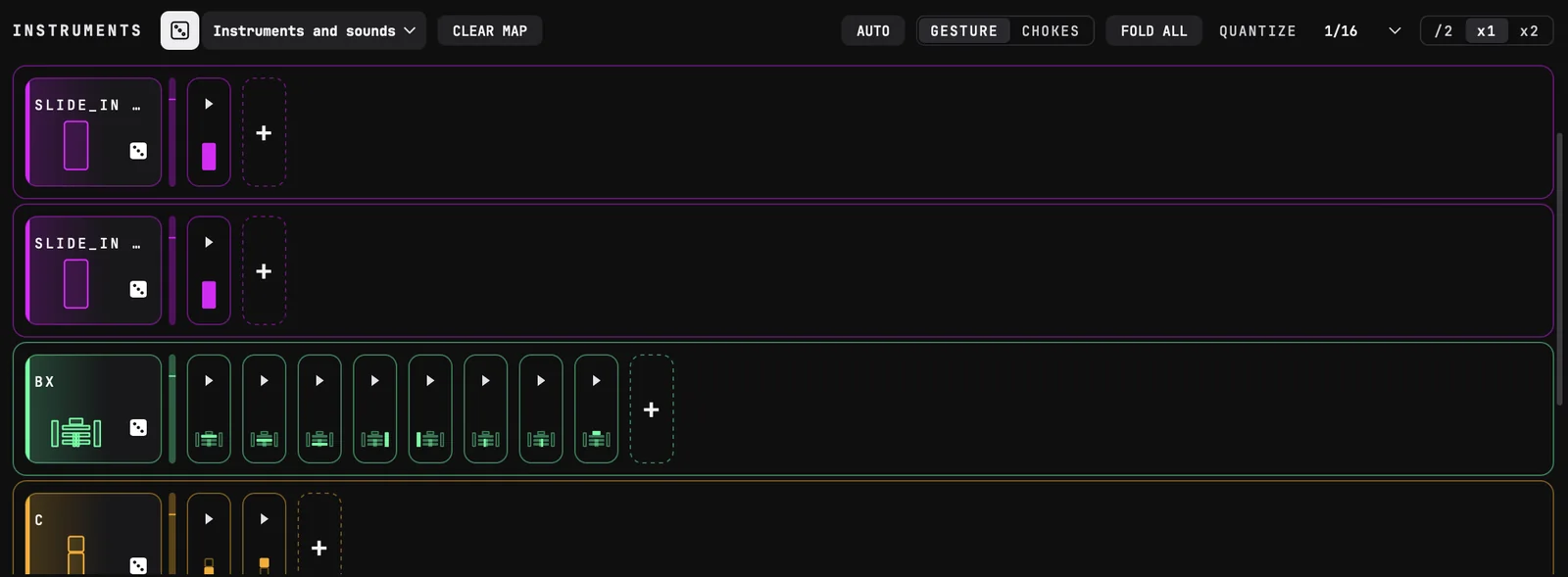Select the second SLIDE_IN pad outline icon
Screen dimensions: 1568x577
click(x=76, y=284)
